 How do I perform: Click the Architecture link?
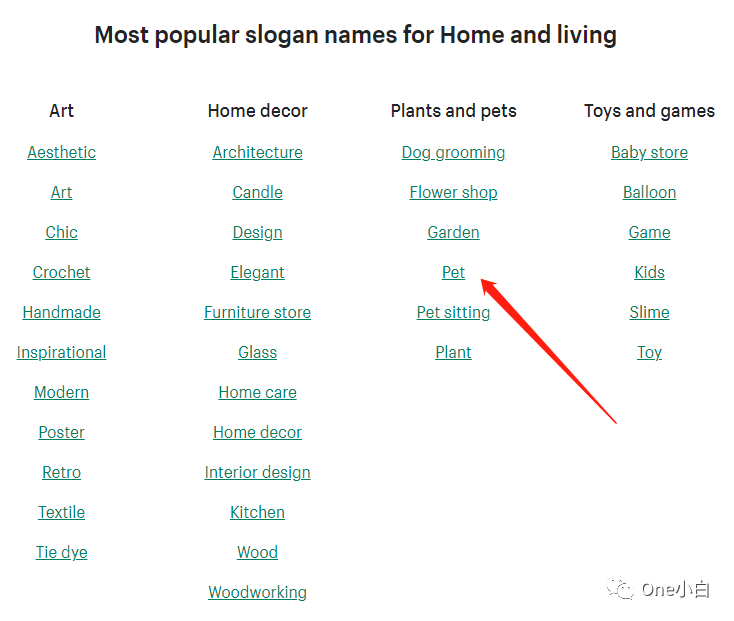[257, 152]
